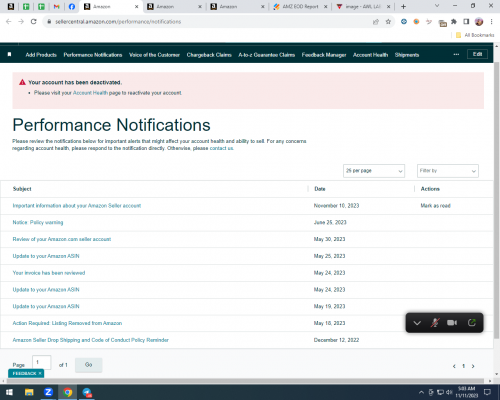Click the horizontal scrollbar at page bottom
The height and width of the screenshot is (400, 500).
[x=245, y=381]
